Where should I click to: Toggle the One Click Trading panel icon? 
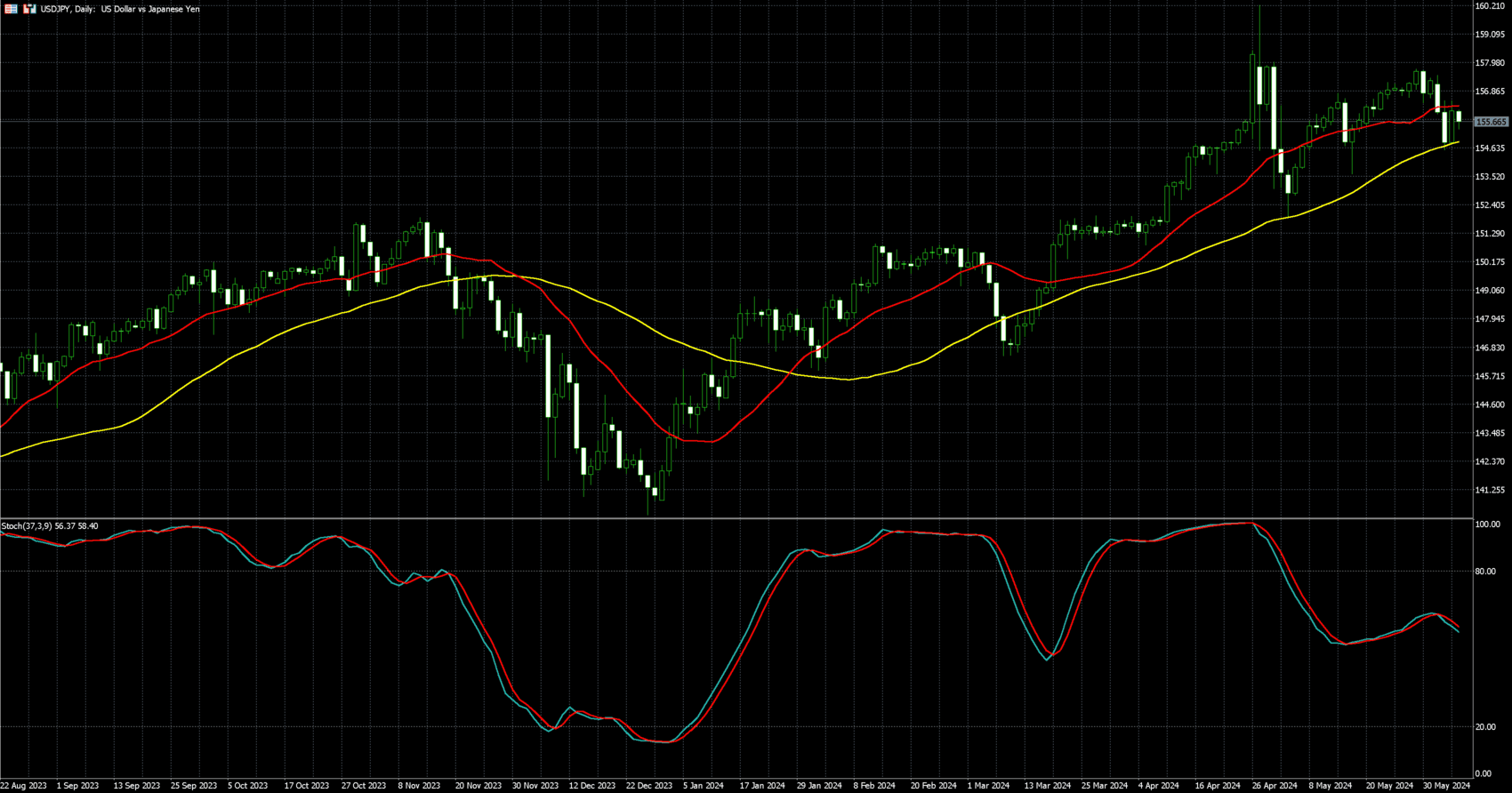pyautogui.click(x=29, y=9)
